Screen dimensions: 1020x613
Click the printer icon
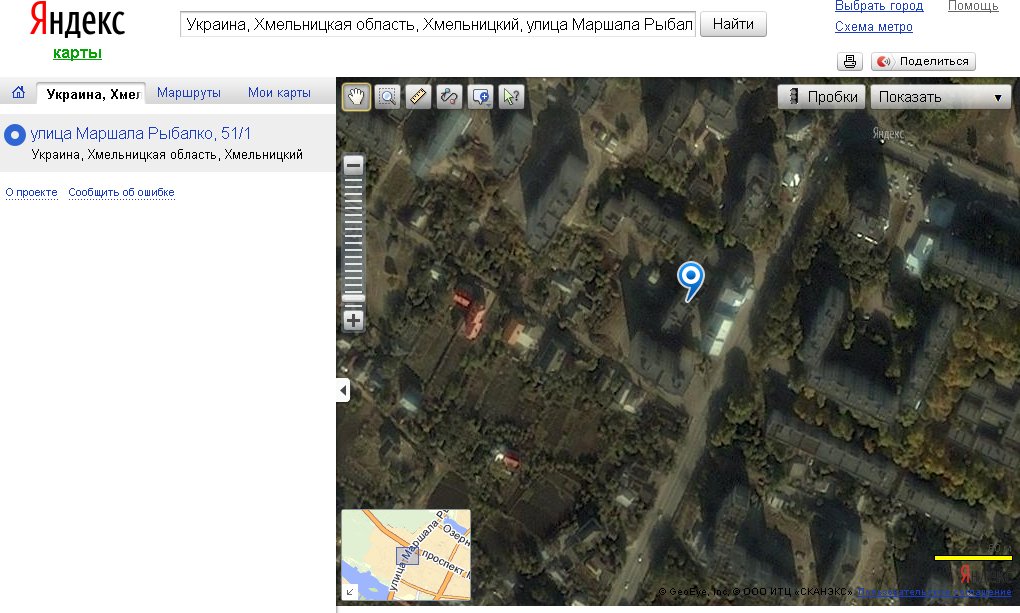click(850, 61)
